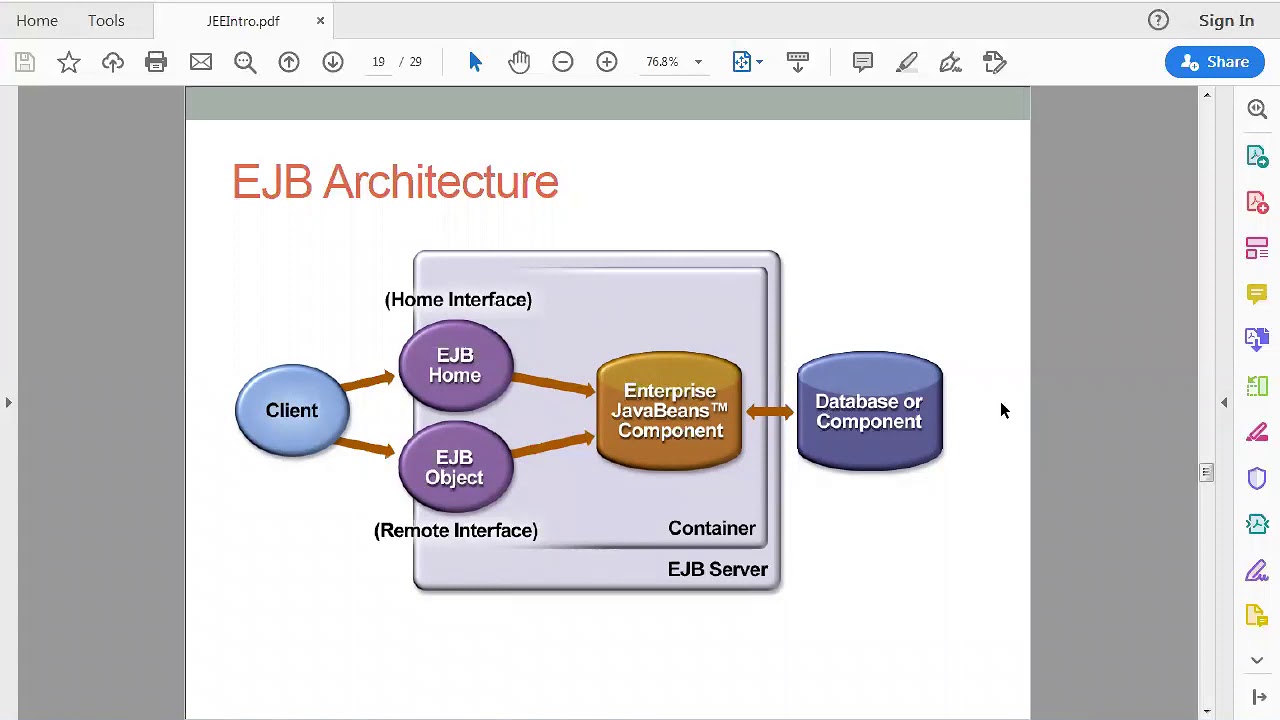Click the scrolling mode keyboard icon
The height and width of the screenshot is (720, 1280).
coord(798,62)
